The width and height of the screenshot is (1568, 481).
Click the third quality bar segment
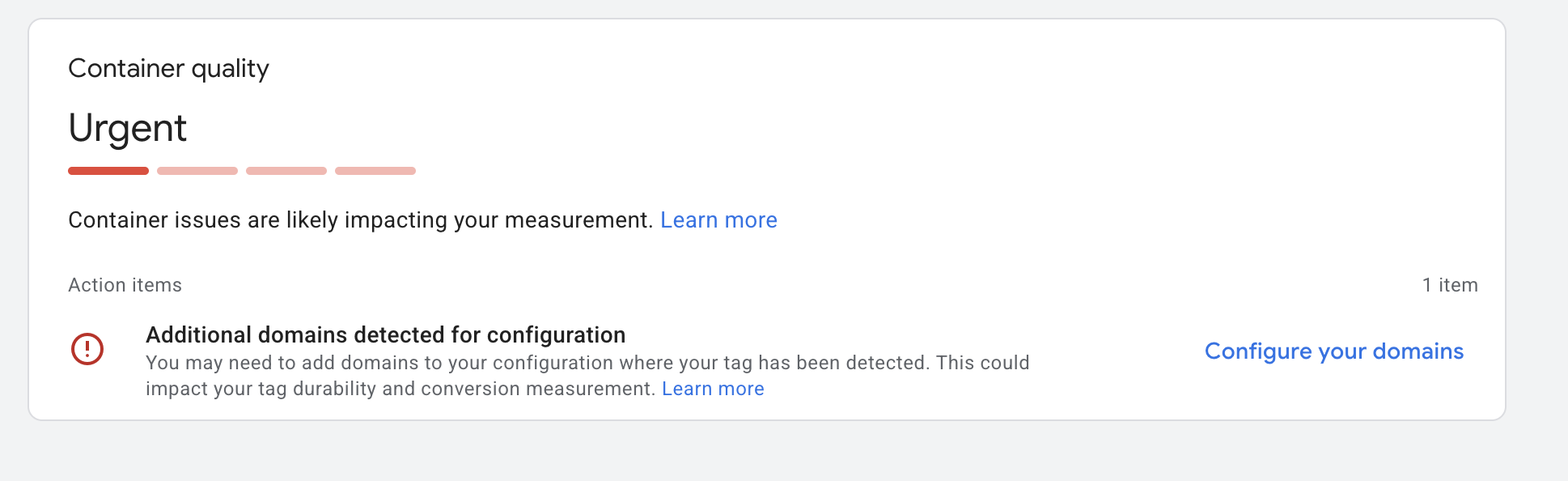[286, 171]
